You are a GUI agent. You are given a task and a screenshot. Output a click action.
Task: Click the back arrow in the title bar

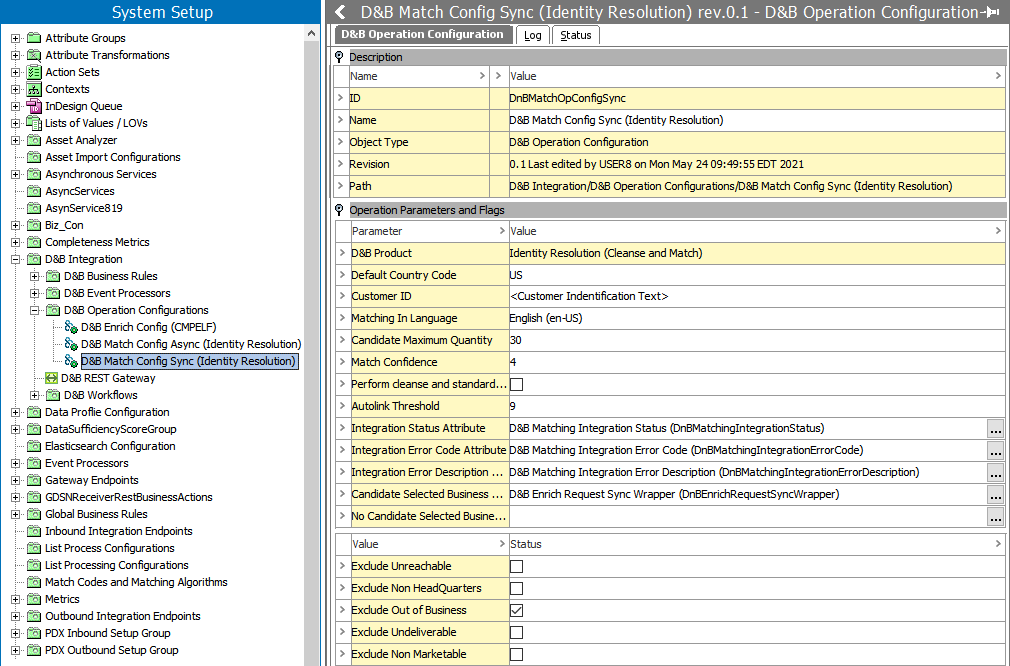pyautogui.click(x=341, y=12)
